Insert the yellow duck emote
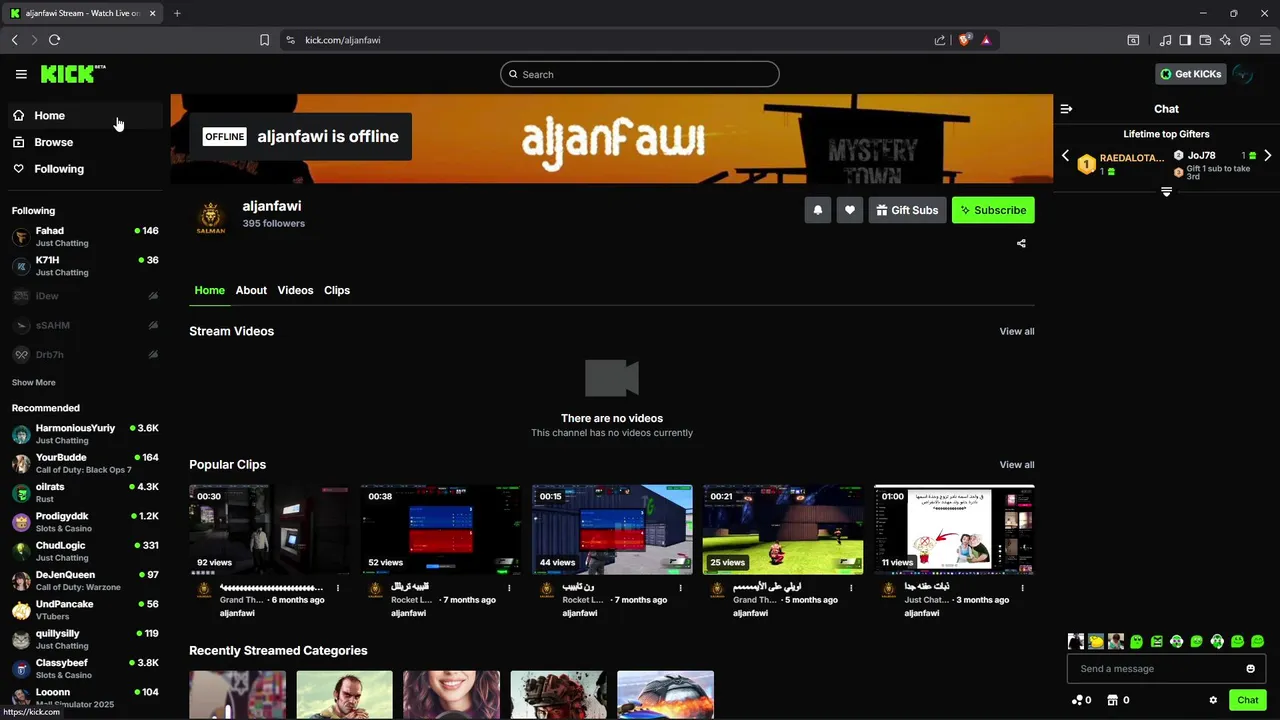 [x=1096, y=641]
